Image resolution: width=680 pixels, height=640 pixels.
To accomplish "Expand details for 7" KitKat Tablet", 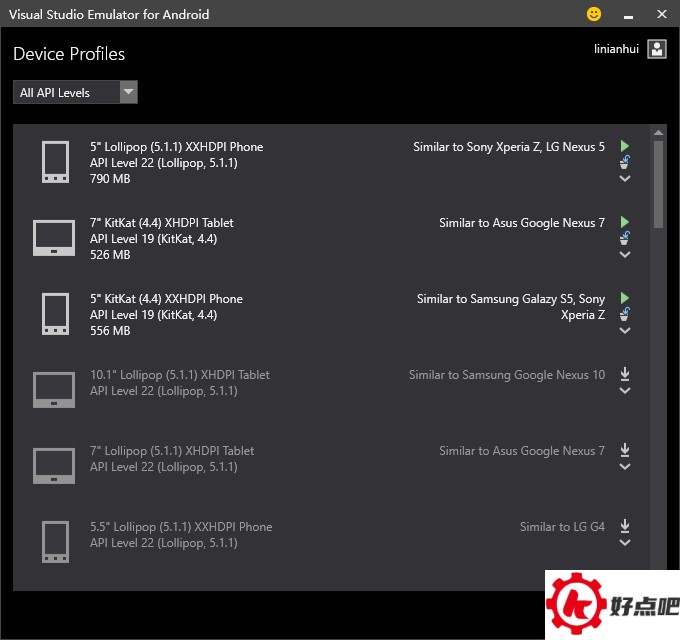I will coord(625,255).
